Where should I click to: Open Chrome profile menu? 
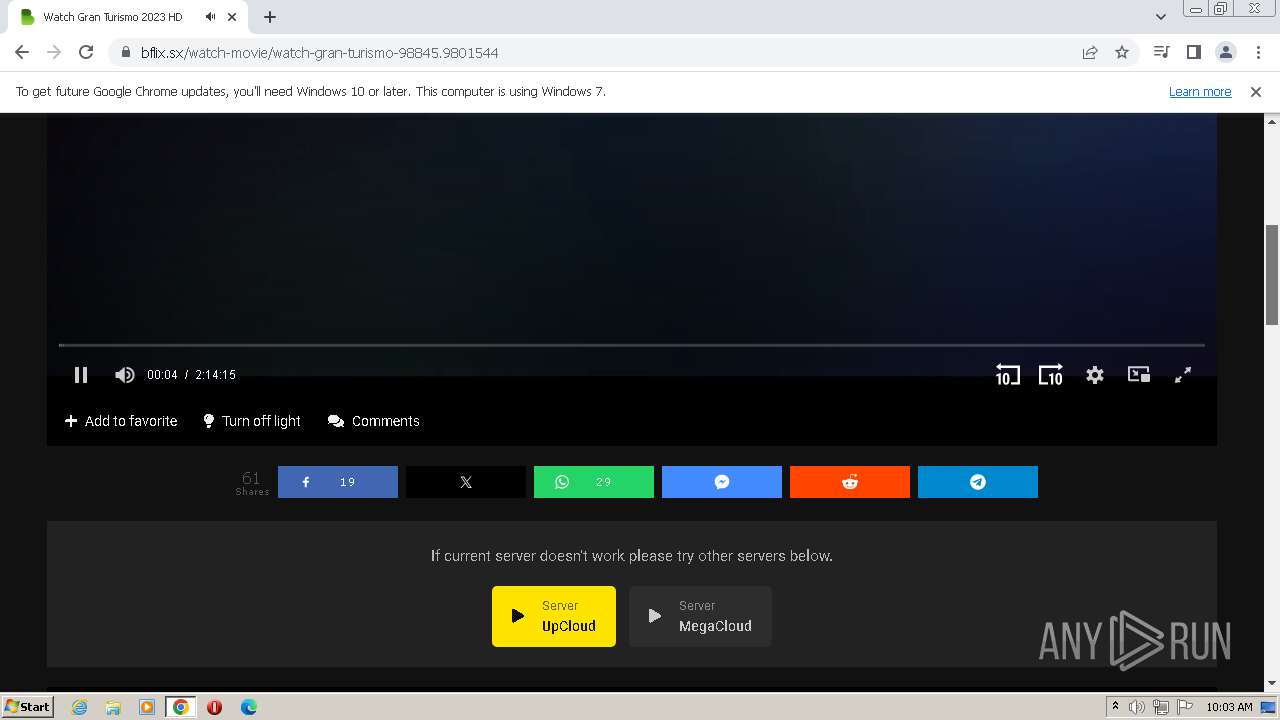point(1226,52)
